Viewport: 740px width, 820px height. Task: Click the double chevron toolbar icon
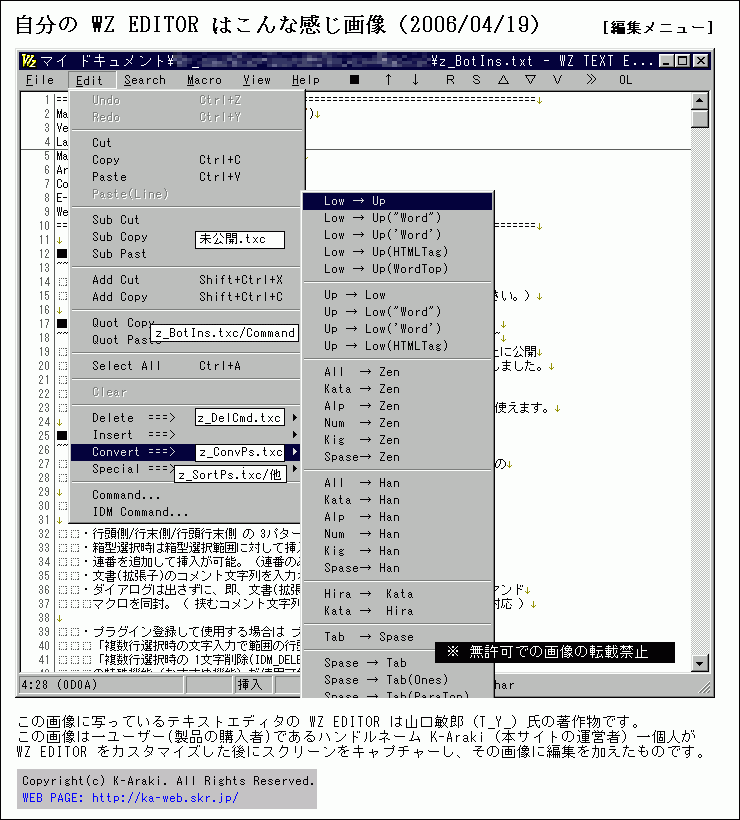point(591,80)
